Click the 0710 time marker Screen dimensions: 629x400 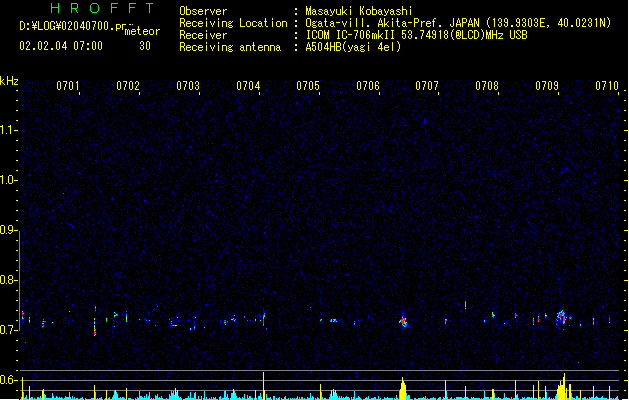607,86
